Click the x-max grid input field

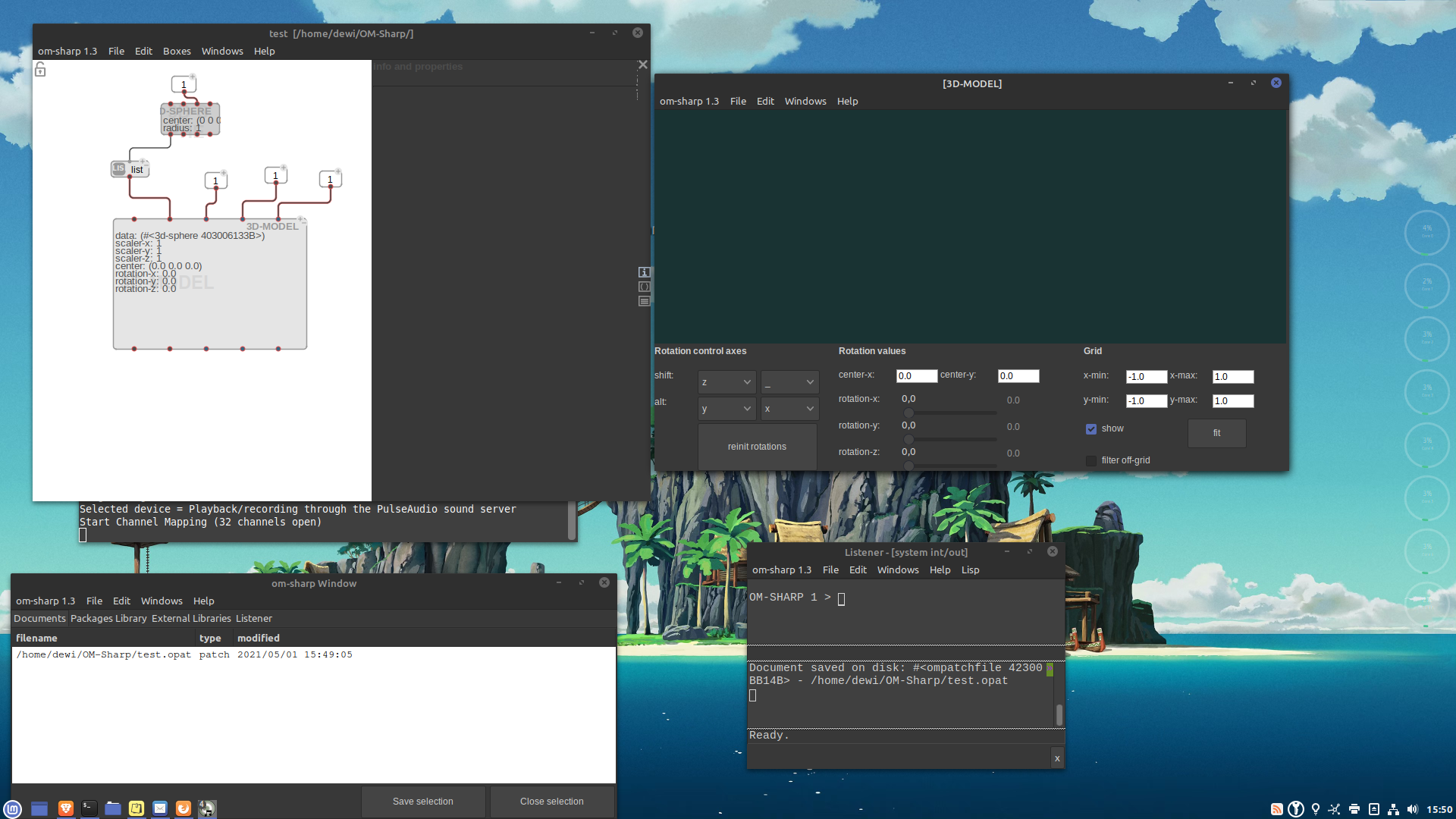(1233, 377)
